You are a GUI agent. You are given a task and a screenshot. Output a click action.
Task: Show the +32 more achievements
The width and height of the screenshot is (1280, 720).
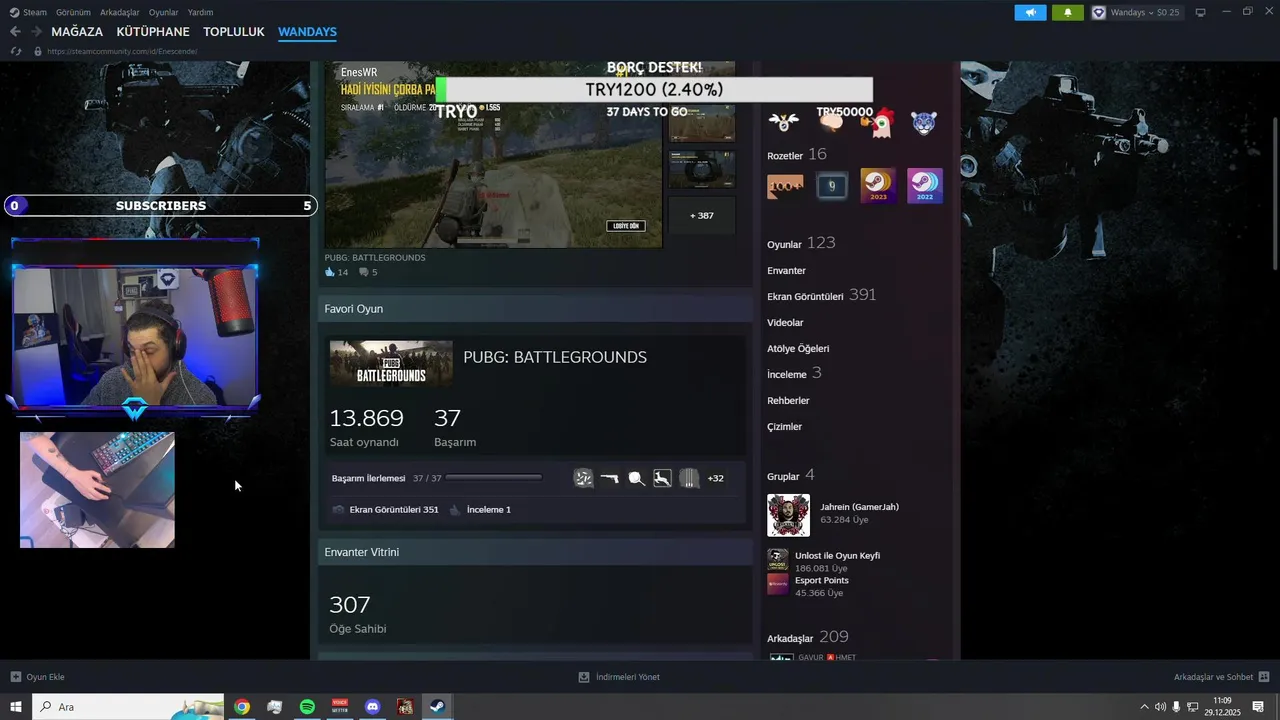tap(715, 478)
